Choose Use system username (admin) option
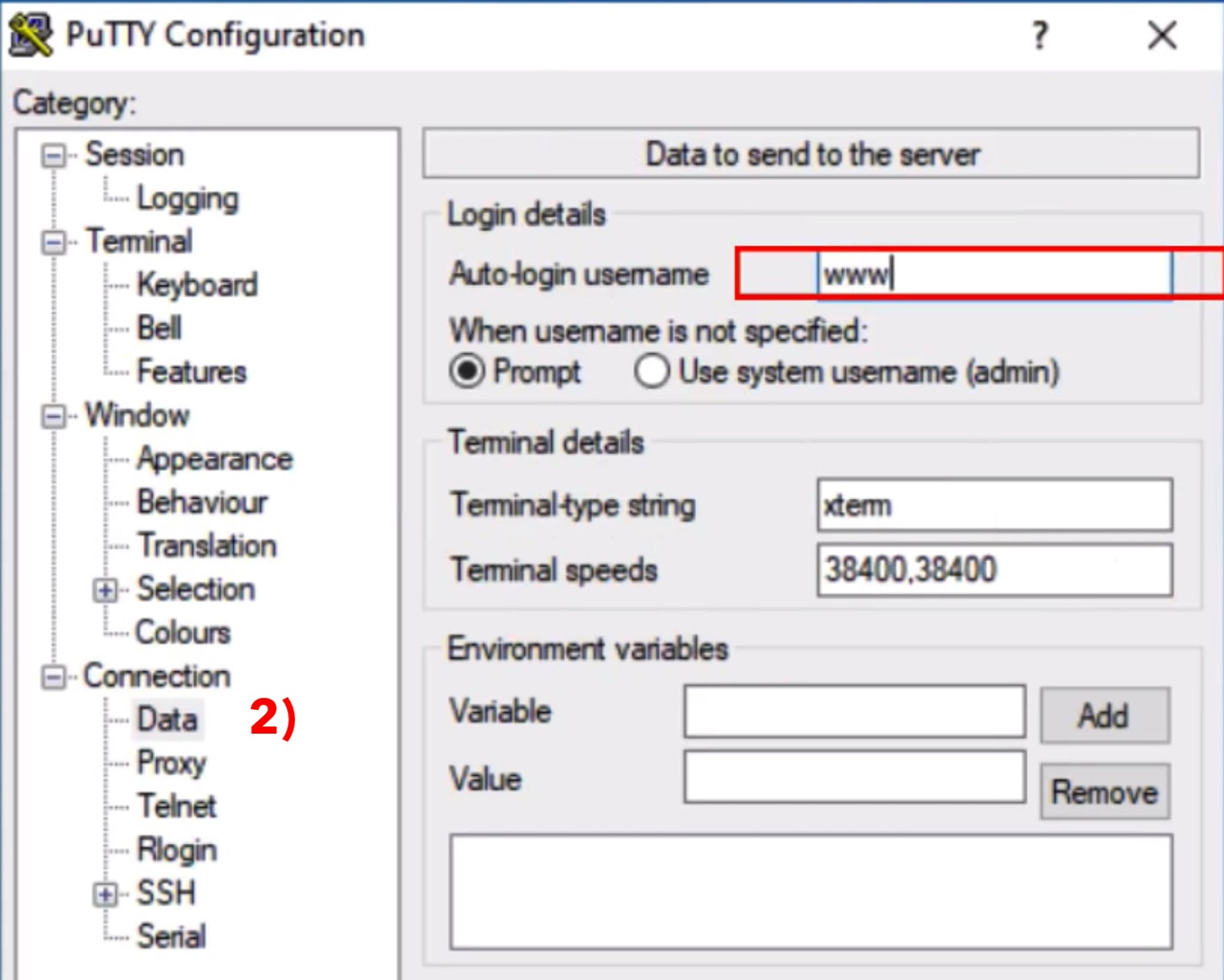The height and width of the screenshot is (980, 1224). pos(652,372)
